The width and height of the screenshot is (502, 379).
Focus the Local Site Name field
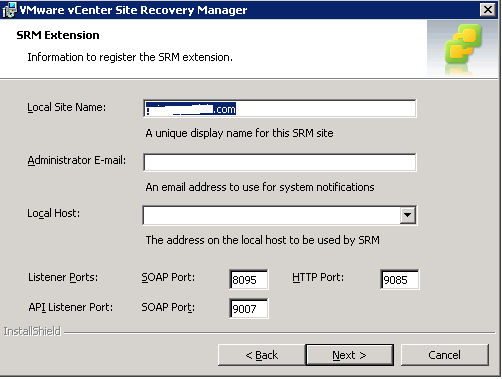click(x=280, y=109)
